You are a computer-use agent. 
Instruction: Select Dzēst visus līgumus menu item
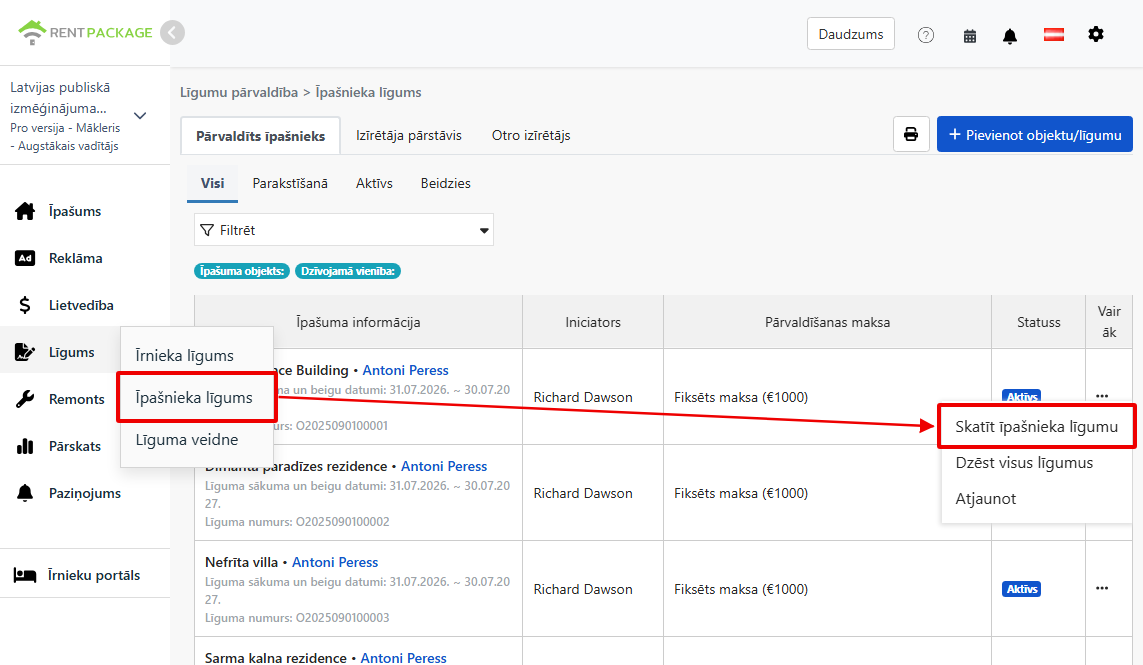[1024, 463]
